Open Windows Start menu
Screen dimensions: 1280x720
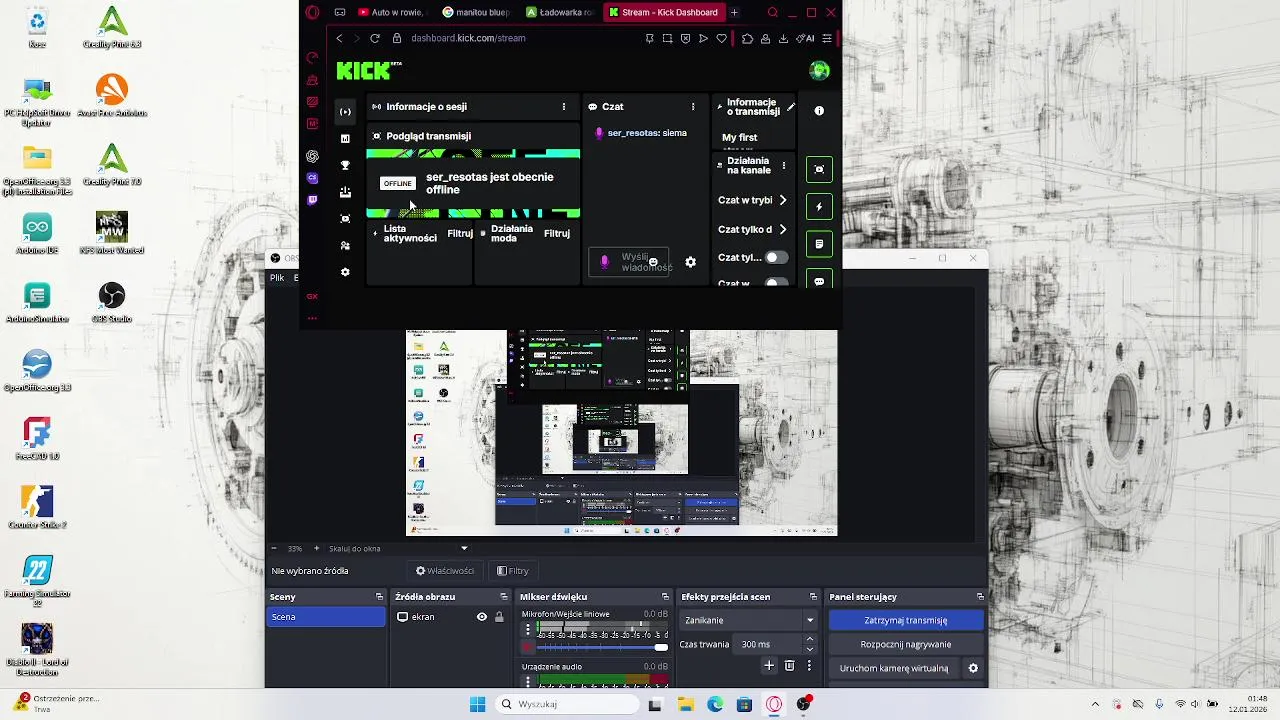tap(478, 704)
